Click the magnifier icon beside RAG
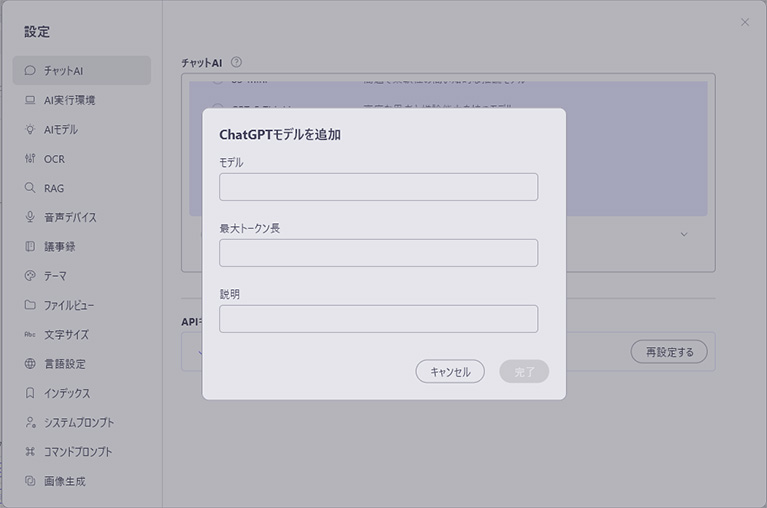The height and width of the screenshot is (508, 767). [30, 188]
